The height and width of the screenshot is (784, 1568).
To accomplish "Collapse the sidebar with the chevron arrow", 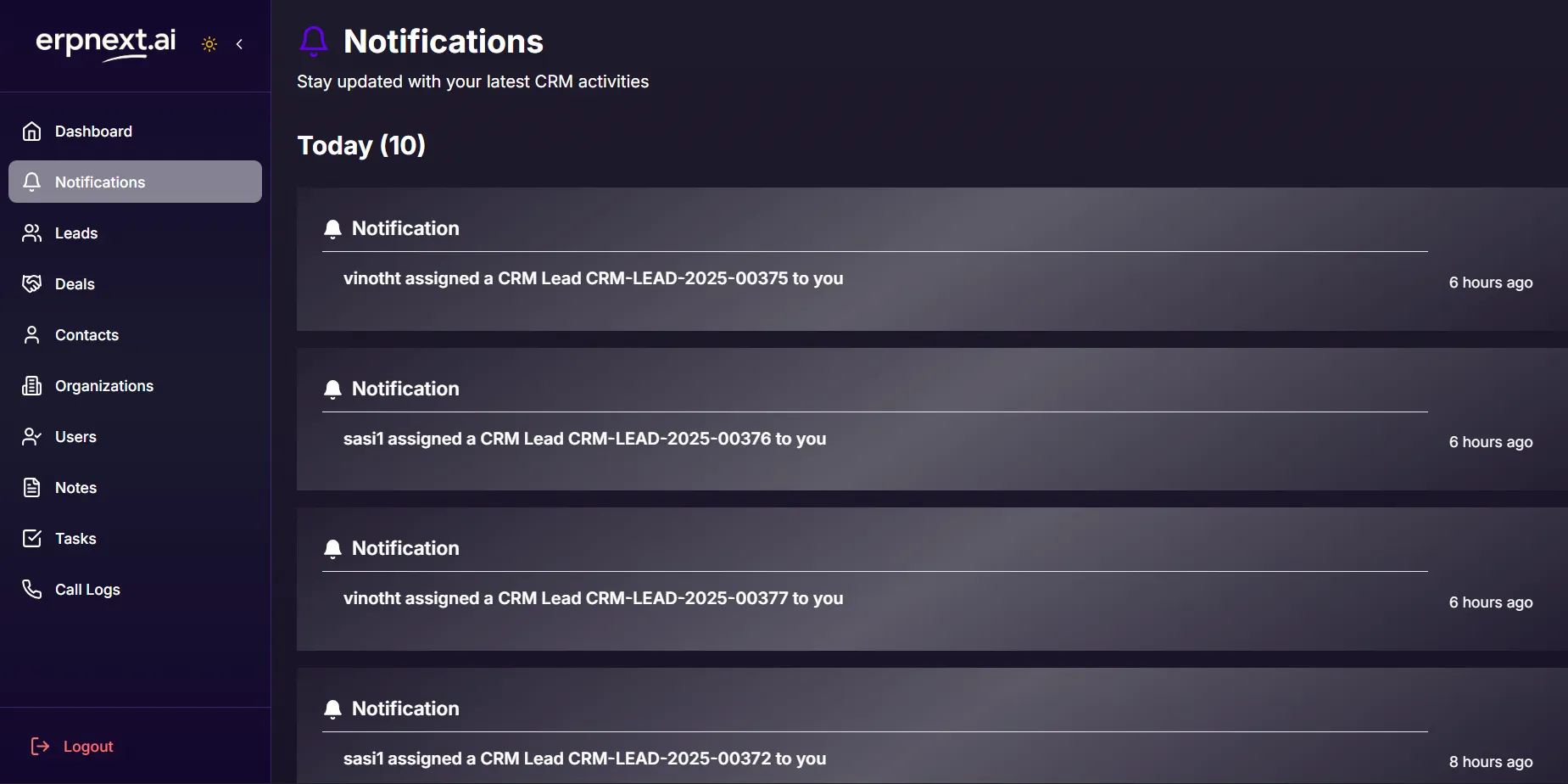I will 240,44.
